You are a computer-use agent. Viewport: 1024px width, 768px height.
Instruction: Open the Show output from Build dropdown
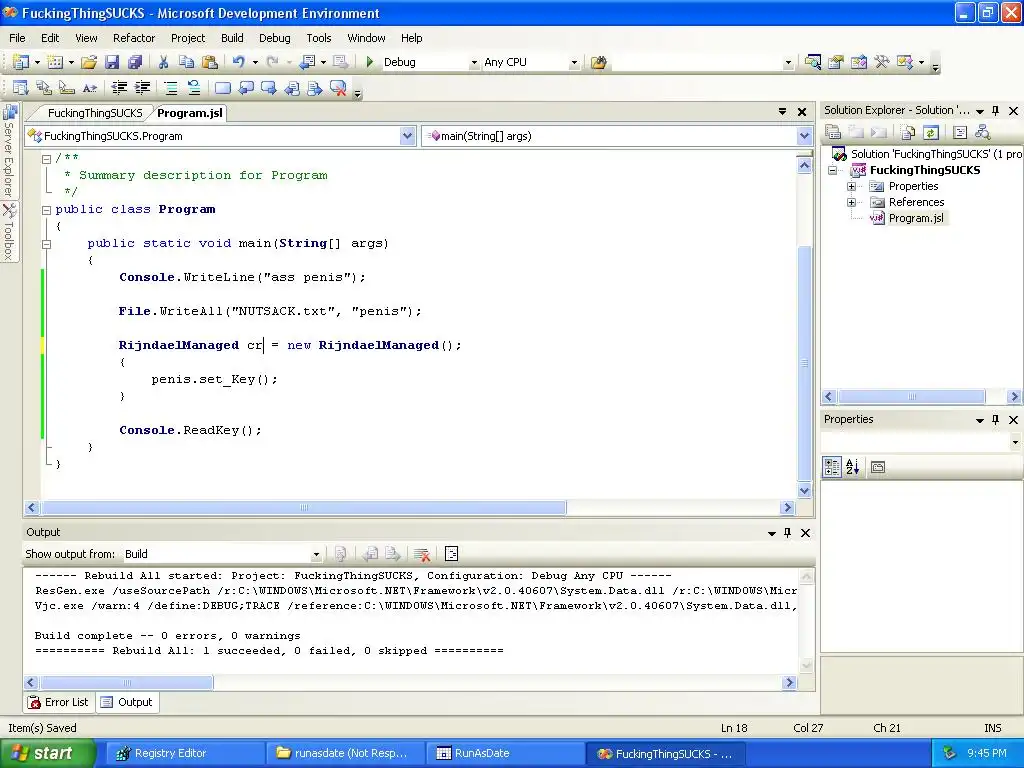tap(316, 554)
